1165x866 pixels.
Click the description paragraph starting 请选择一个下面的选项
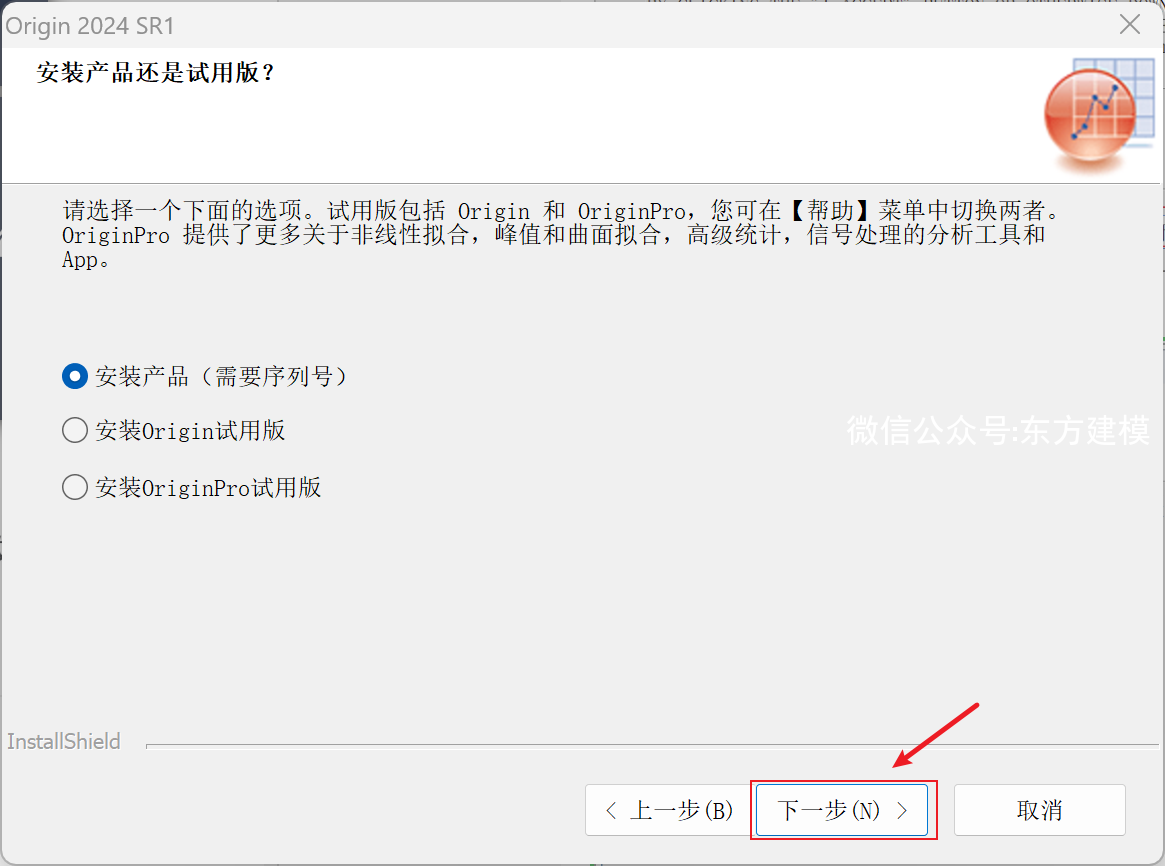pyautogui.click(x=560, y=235)
